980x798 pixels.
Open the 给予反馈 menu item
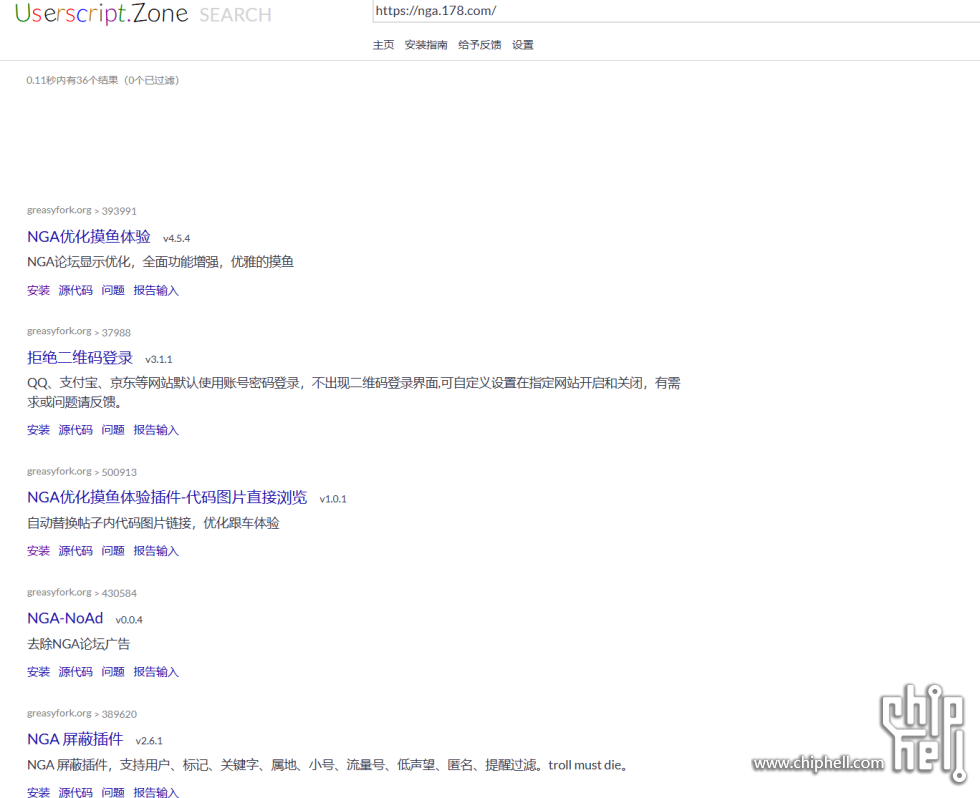click(x=479, y=45)
